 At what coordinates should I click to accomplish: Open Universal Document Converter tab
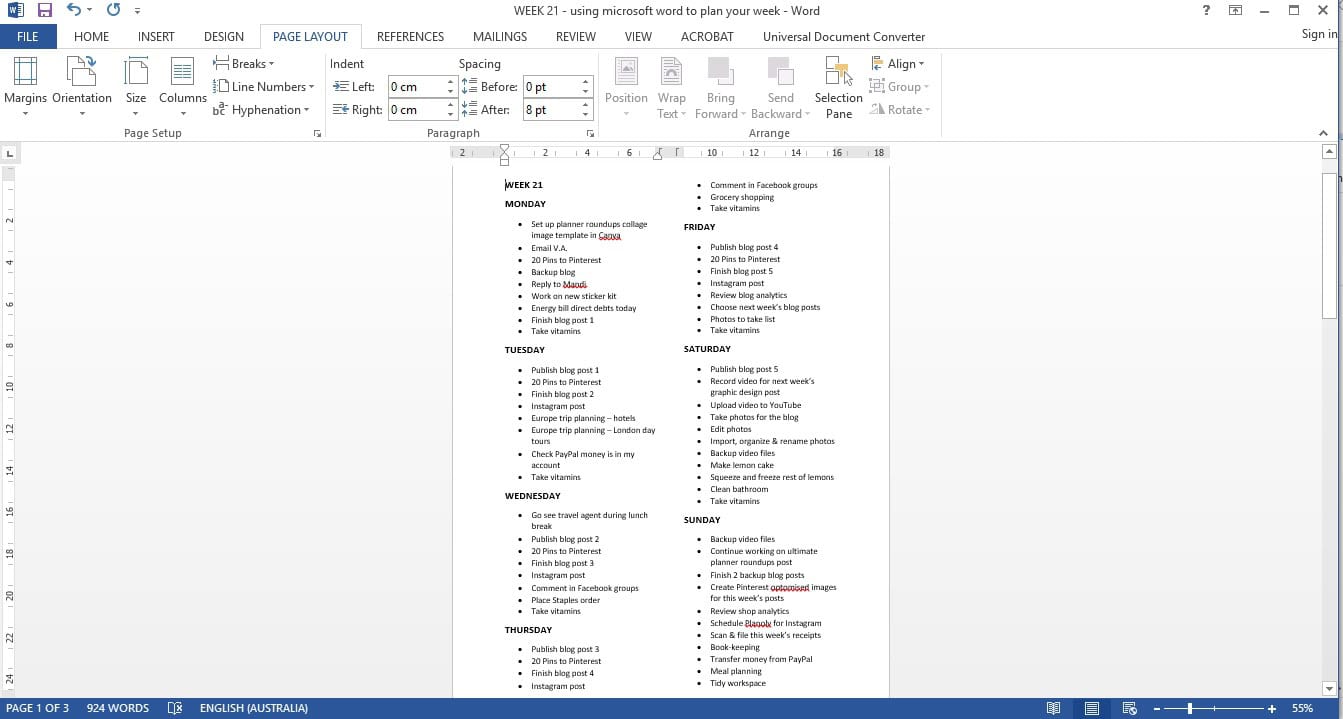pos(844,37)
